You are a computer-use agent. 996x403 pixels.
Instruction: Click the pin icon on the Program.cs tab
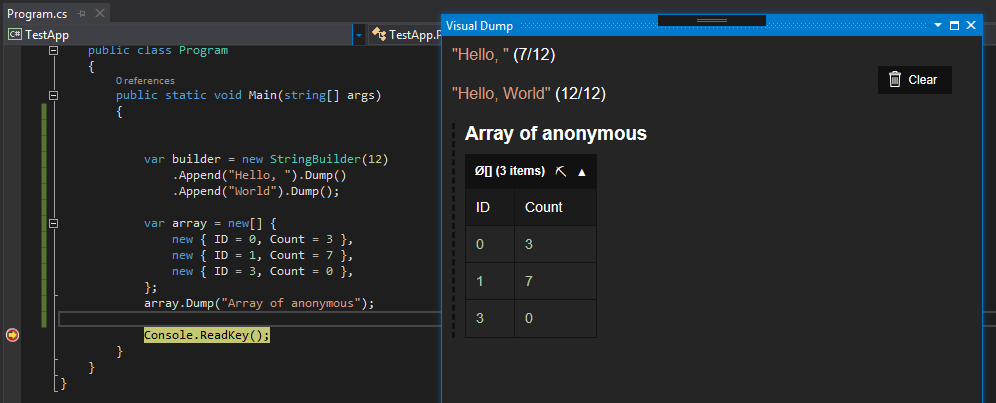pos(81,14)
